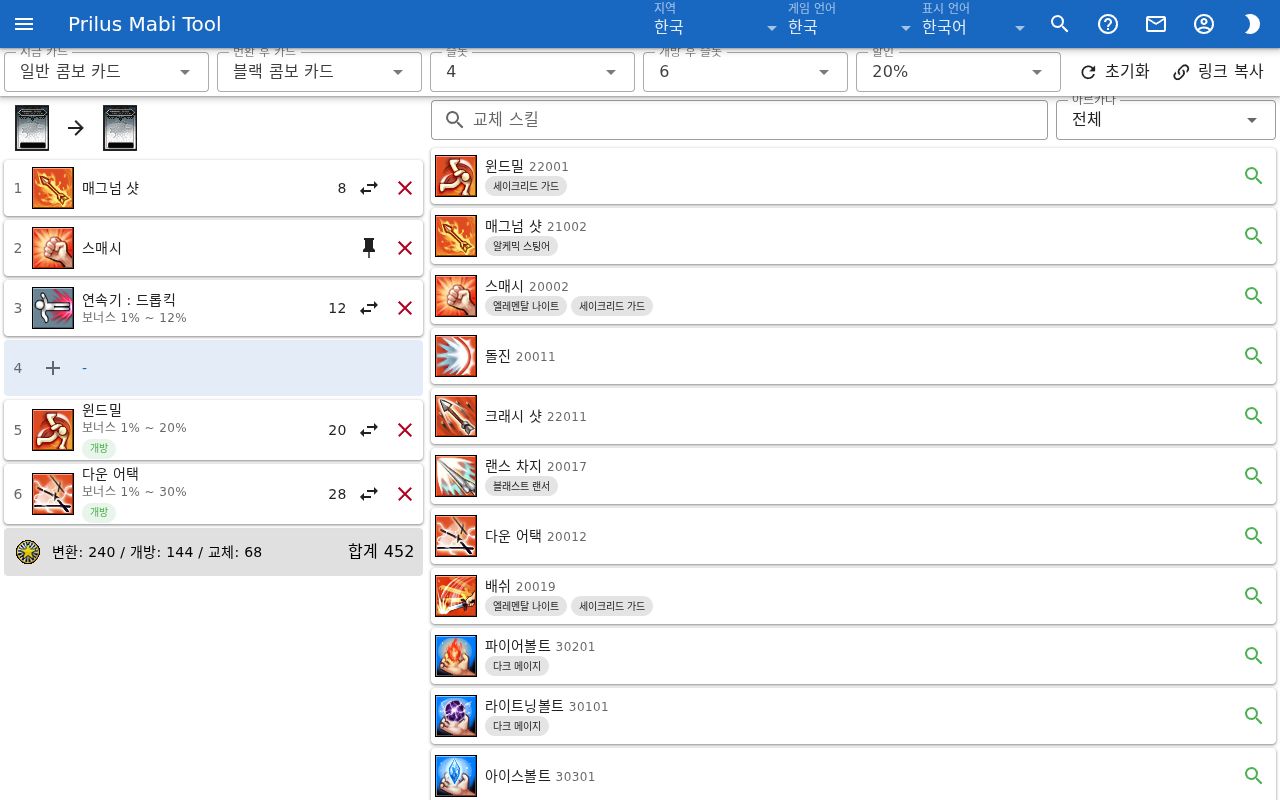Screen dimensions: 1280x800
Task: Swap the 연속기 : 드롭킥 skill
Action: click(x=369, y=308)
